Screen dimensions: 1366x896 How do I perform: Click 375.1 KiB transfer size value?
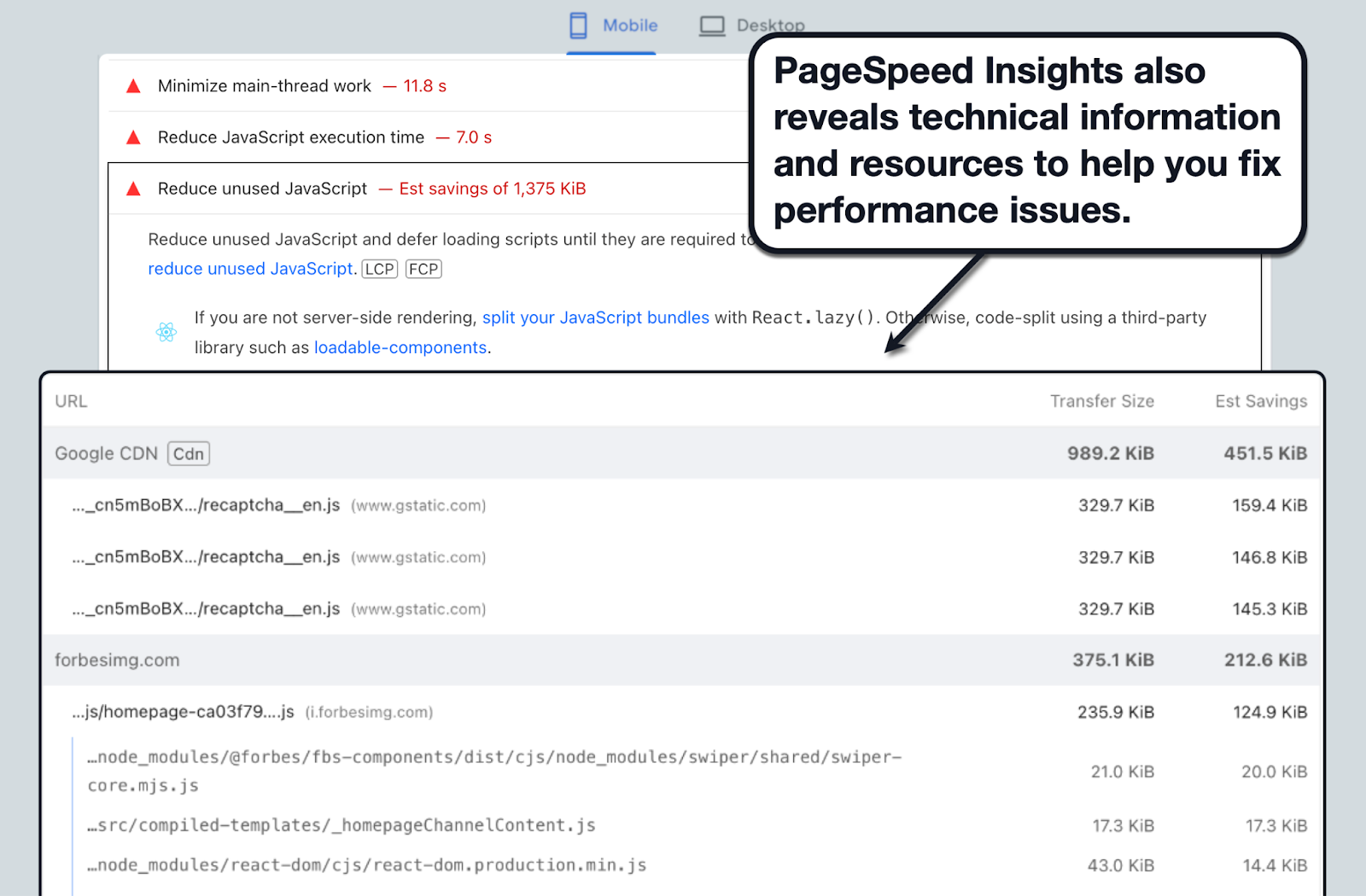[1113, 660]
